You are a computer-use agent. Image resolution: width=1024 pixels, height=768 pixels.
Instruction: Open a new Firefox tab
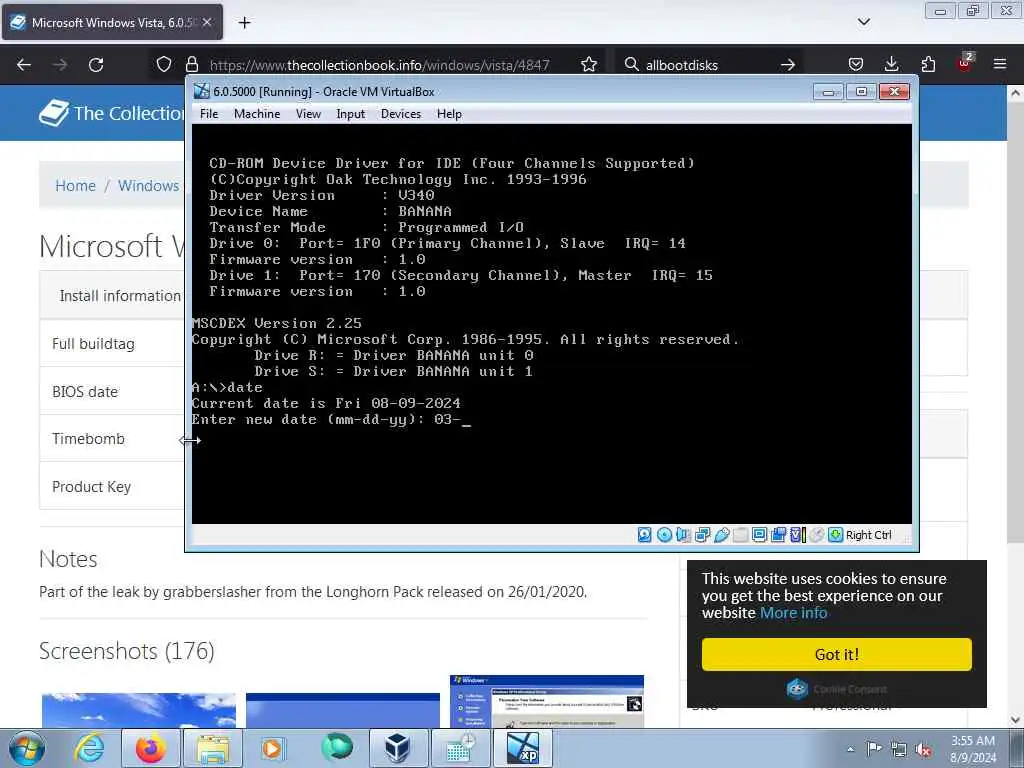[x=244, y=23]
